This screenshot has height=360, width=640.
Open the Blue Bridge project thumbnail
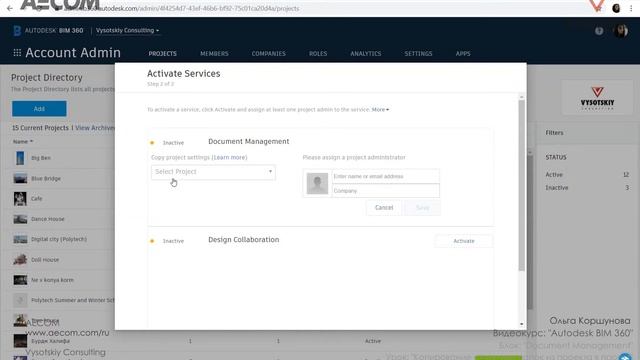click(x=20, y=178)
